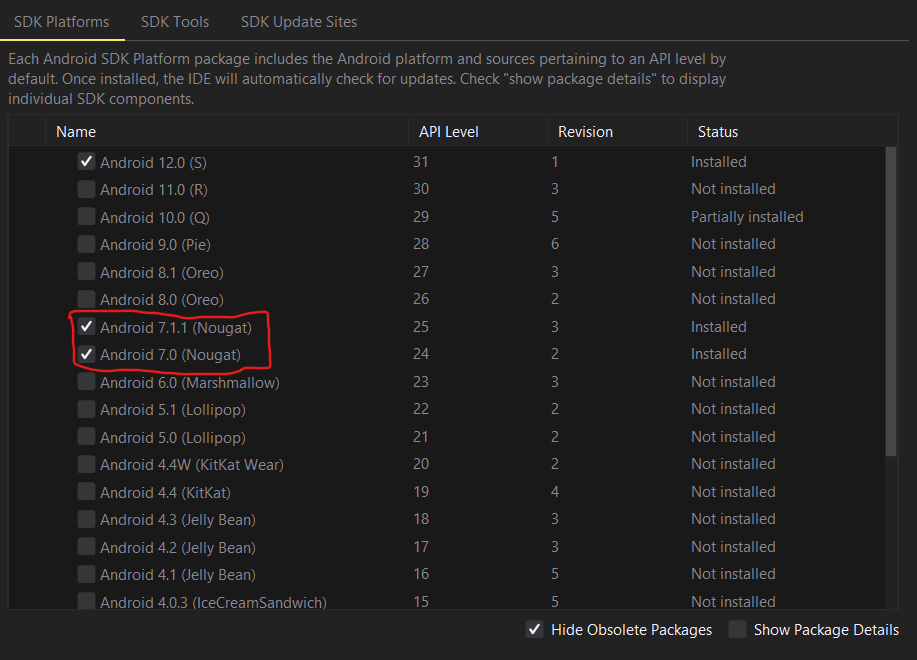Image resolution: width=917 pixels, height=660 pixels.
Task: Uncheck the Android 12.0 (S) checkbox
Action: click(x=87, y=161)
